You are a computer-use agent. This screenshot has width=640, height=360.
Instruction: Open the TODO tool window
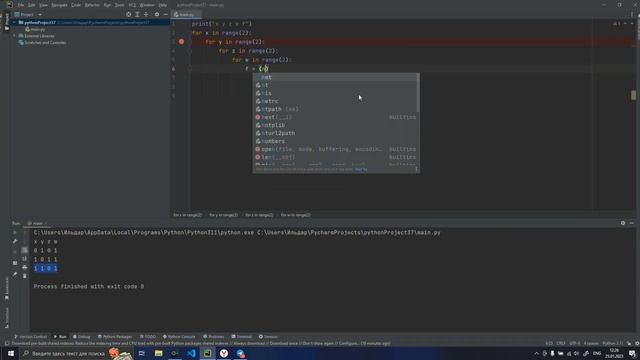[148, 337]
